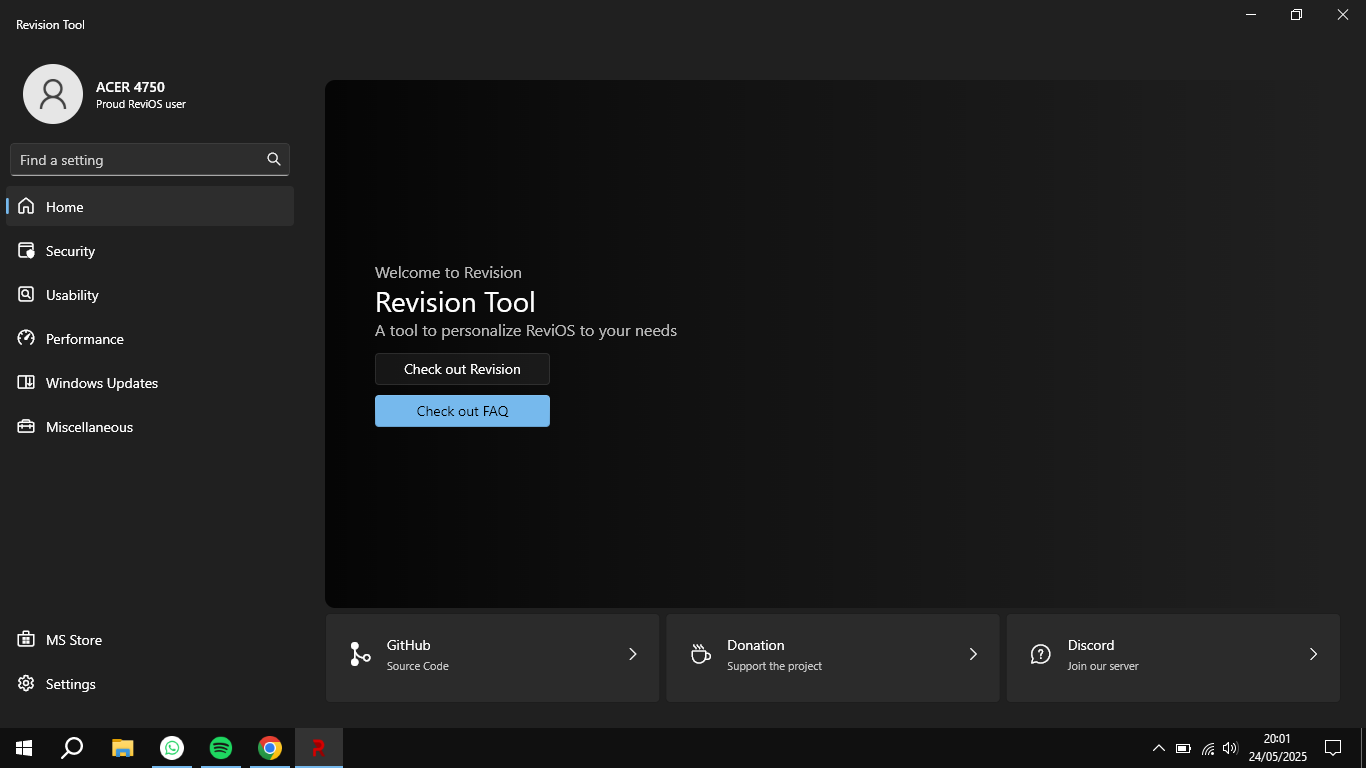The width and height of the screenshot is (1366, 768).
Task: Click the Check out FAQ button
Action: point(462,411)
